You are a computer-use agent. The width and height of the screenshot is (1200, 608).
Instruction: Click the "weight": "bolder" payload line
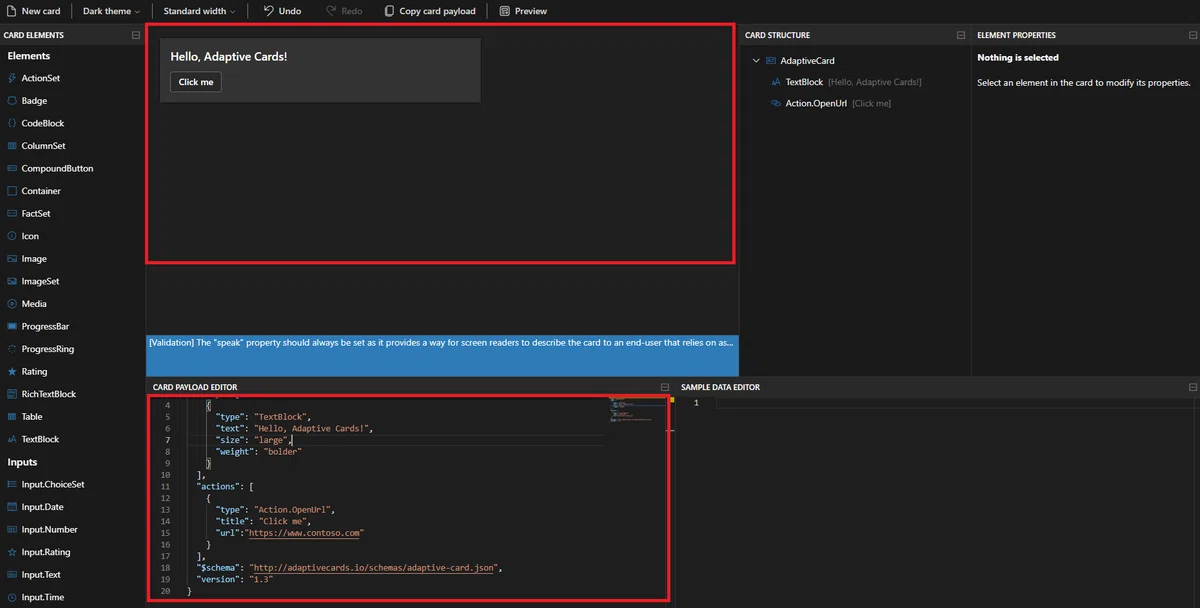pyautogui.click(x=259, y=451)
